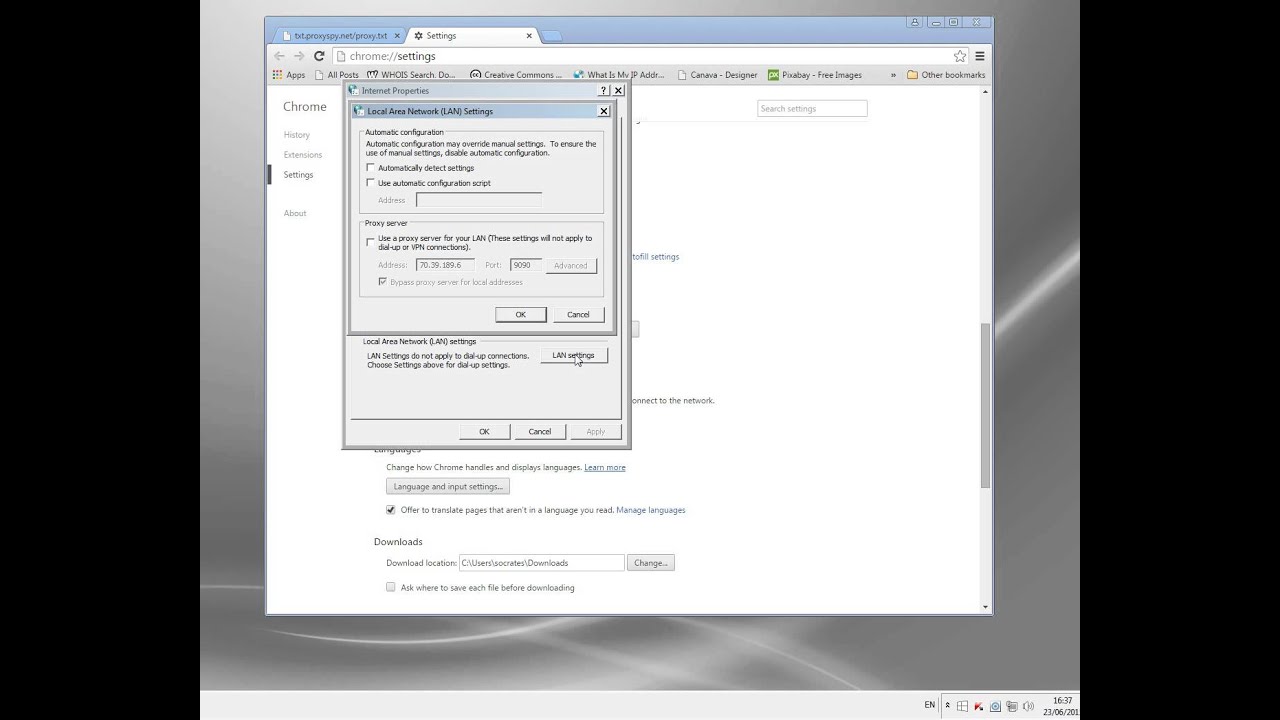Click help question mark in Internet Properties
1280x720 pixels.
pyautogui.click(x=604, y=90)
